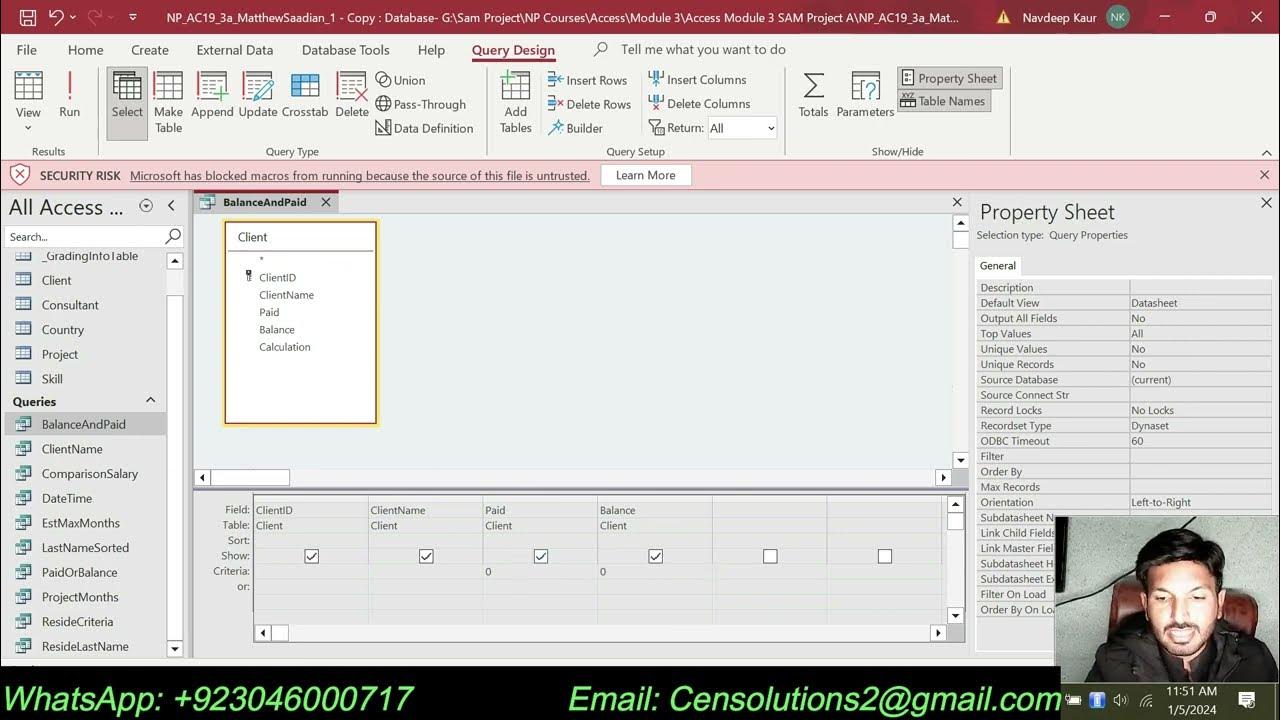Click the Default View property value

[1200, 303]
